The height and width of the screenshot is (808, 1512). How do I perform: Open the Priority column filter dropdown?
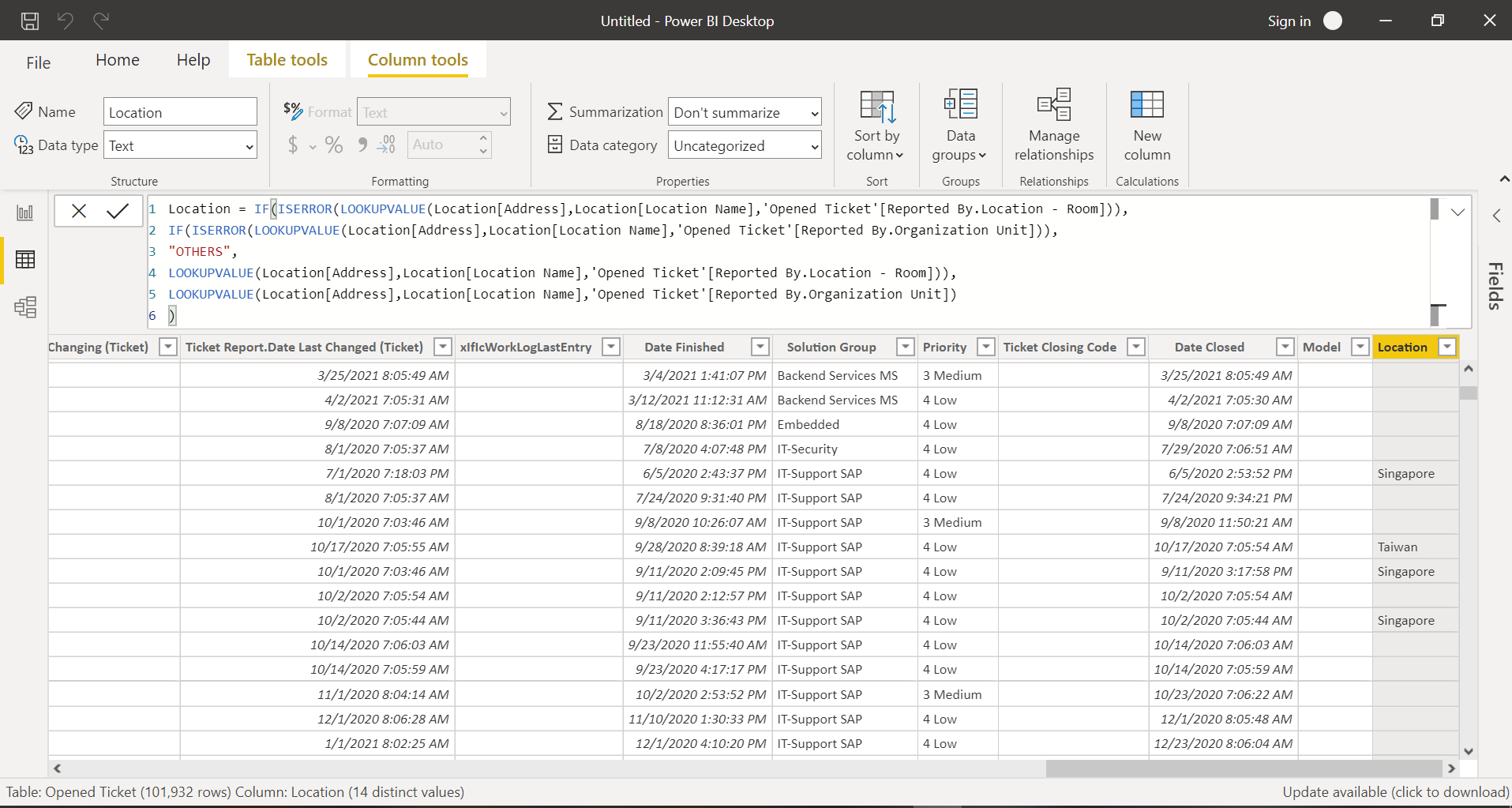tap(986, 347)
